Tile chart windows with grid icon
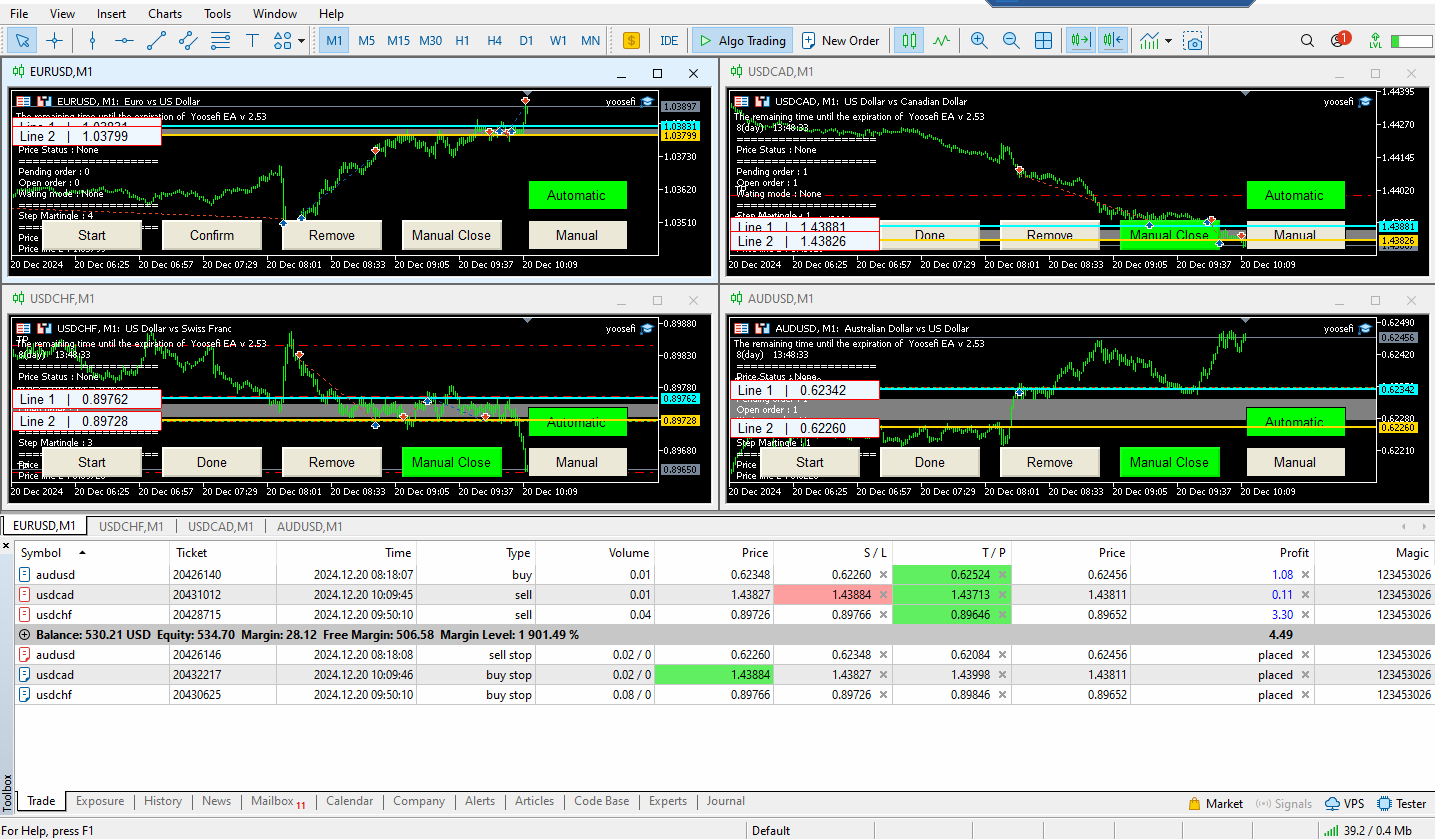1435x839 pixels. (x=1043, y=41)
